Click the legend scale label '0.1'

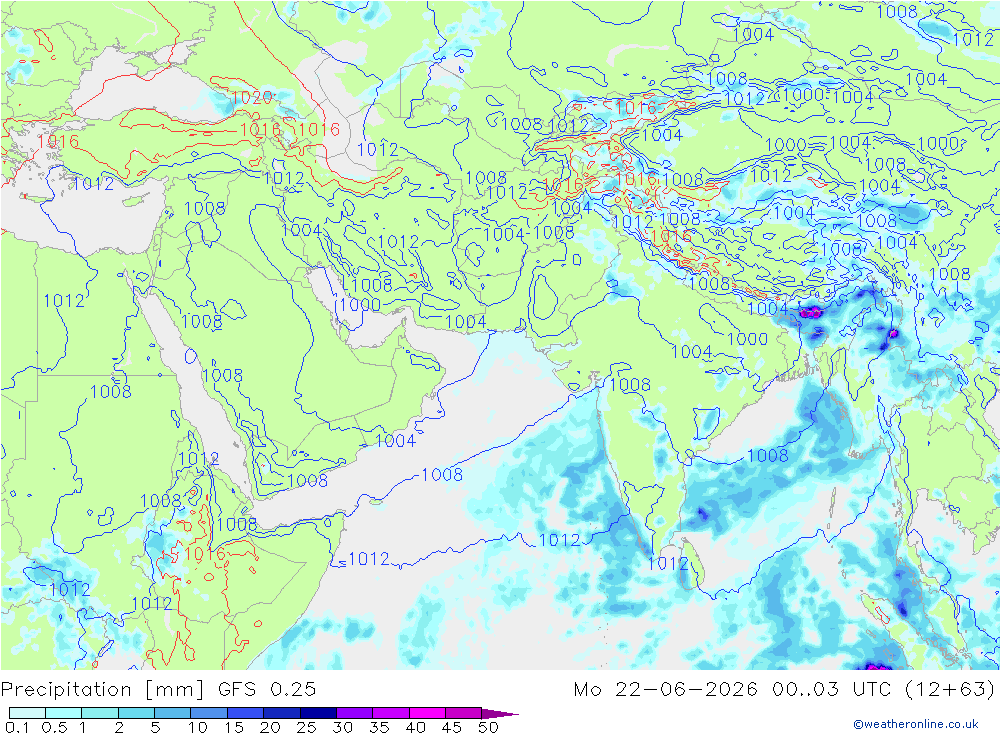16,727
